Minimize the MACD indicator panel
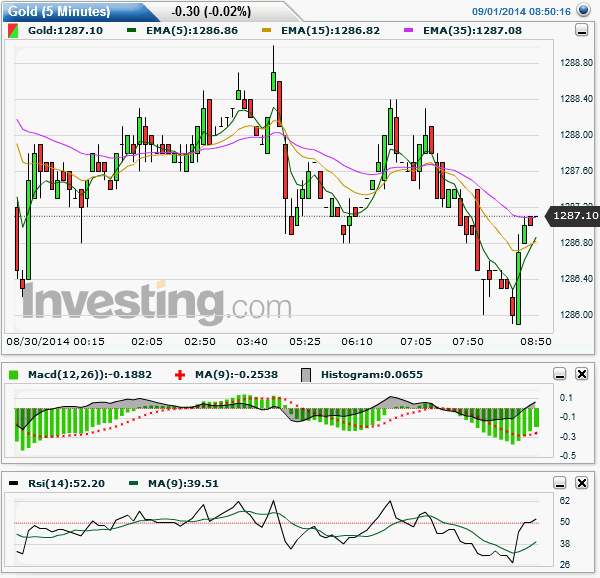Screen dimensions: 600x578 click(560, 374)
